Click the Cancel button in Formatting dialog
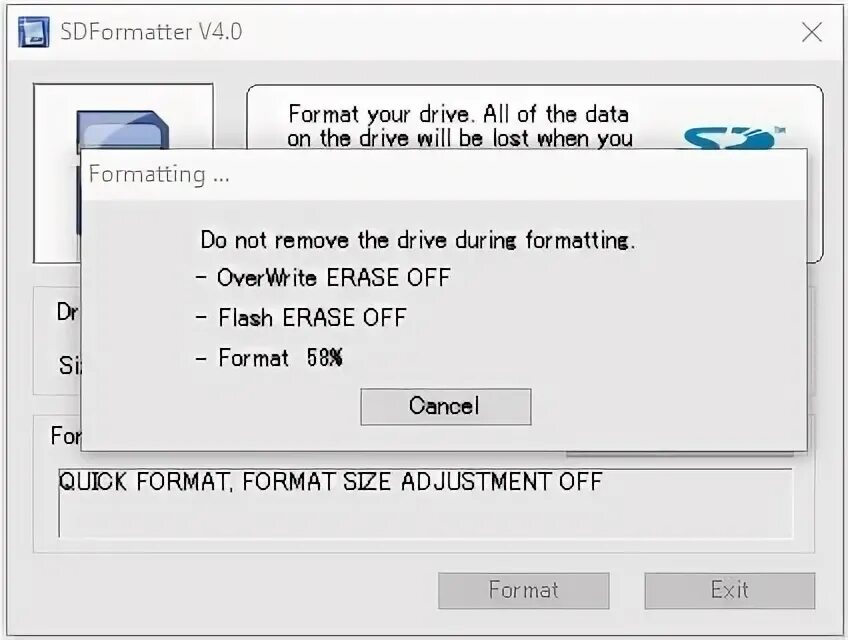Screen dimensions: 848x640 coord(446,406)
